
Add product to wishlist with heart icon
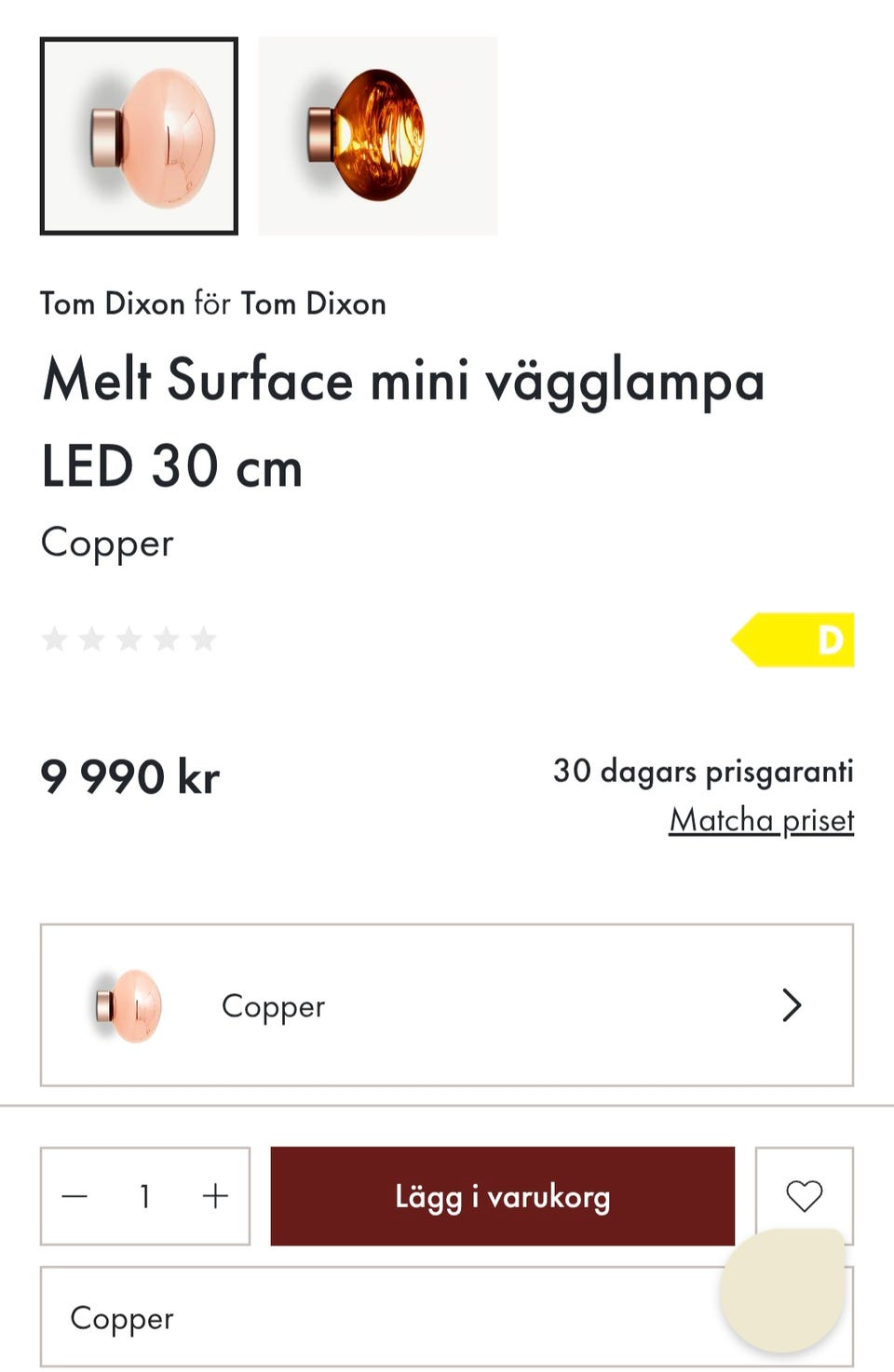[x=804, y=1195]
